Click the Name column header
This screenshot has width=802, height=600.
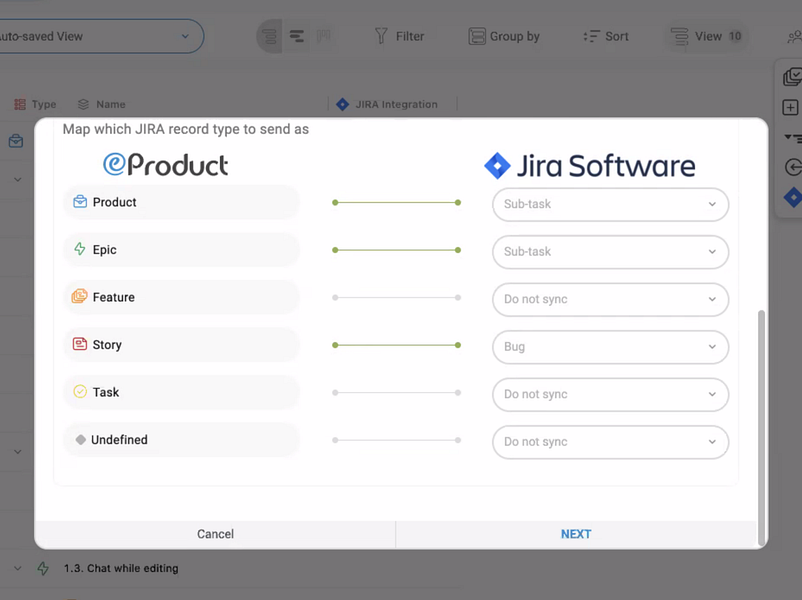[101, 104]
